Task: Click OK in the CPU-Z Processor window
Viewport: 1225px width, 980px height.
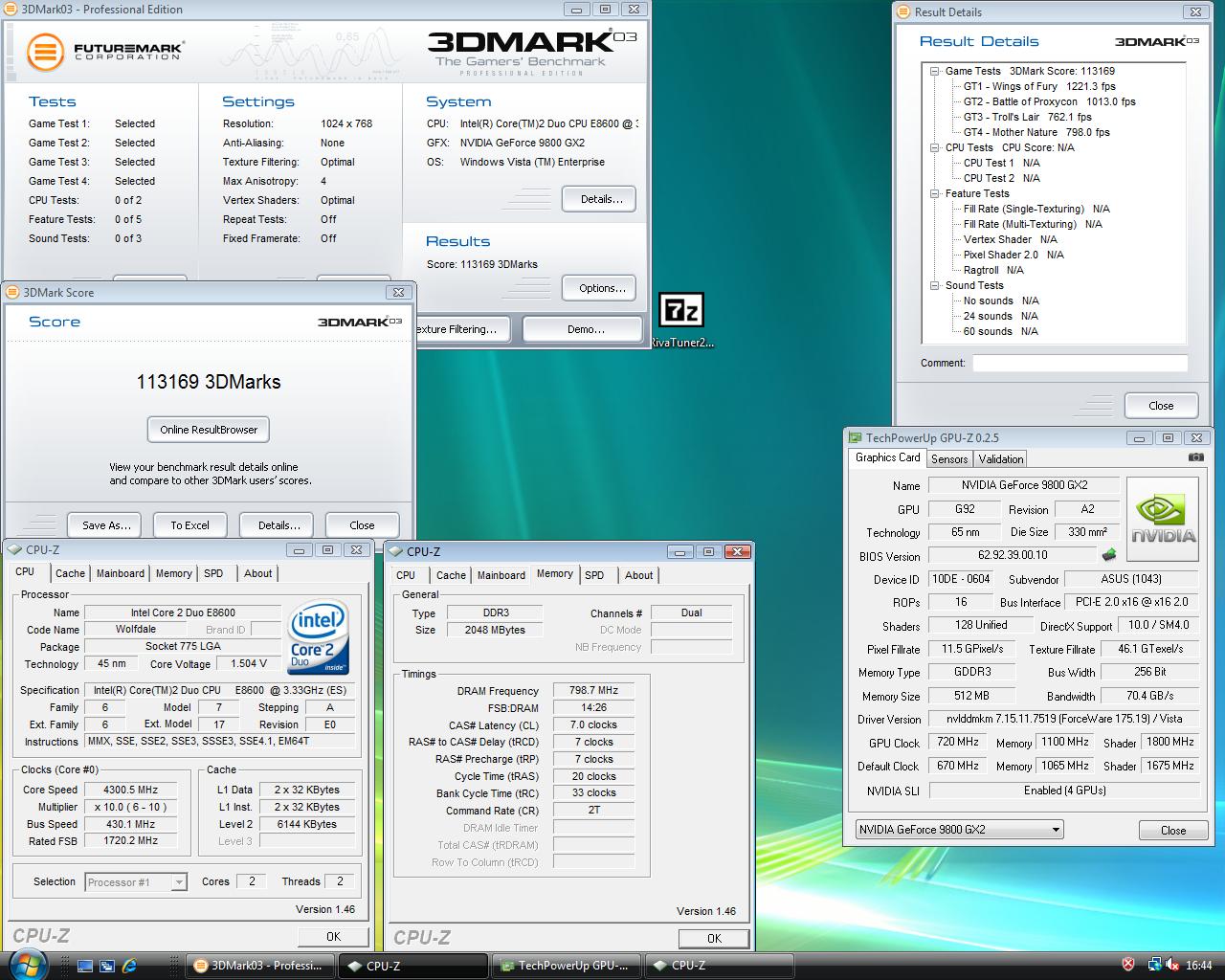Action: point(333,937)
